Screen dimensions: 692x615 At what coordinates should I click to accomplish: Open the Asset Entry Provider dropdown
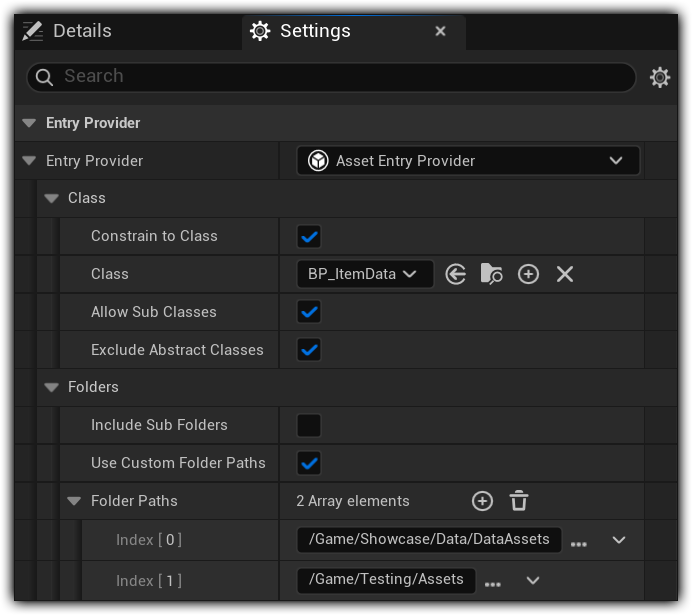468,161
